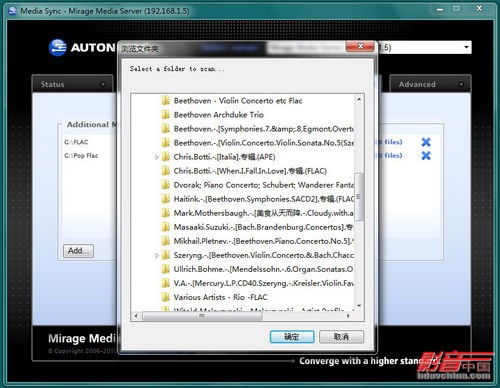Viewport: 500px width, 388px height.
Task: Click folder icon of the Haitink row
Action: [166, 199]
